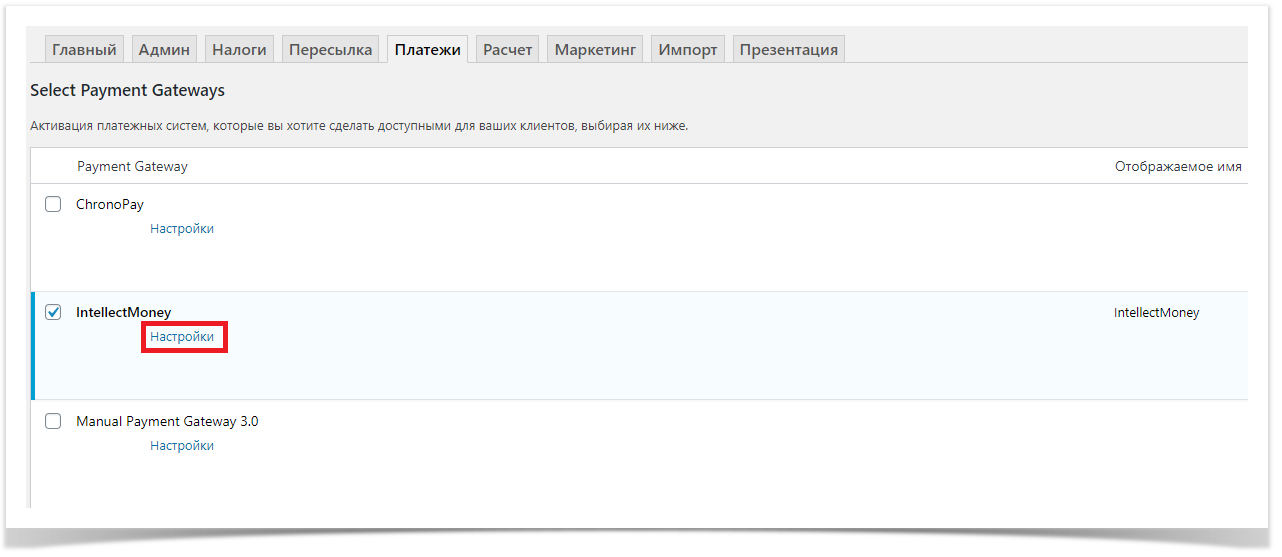Open Настройки link under ChronoPay
Screen dimensions: 1282x557
pyautogui.click(x=182, y=229)
